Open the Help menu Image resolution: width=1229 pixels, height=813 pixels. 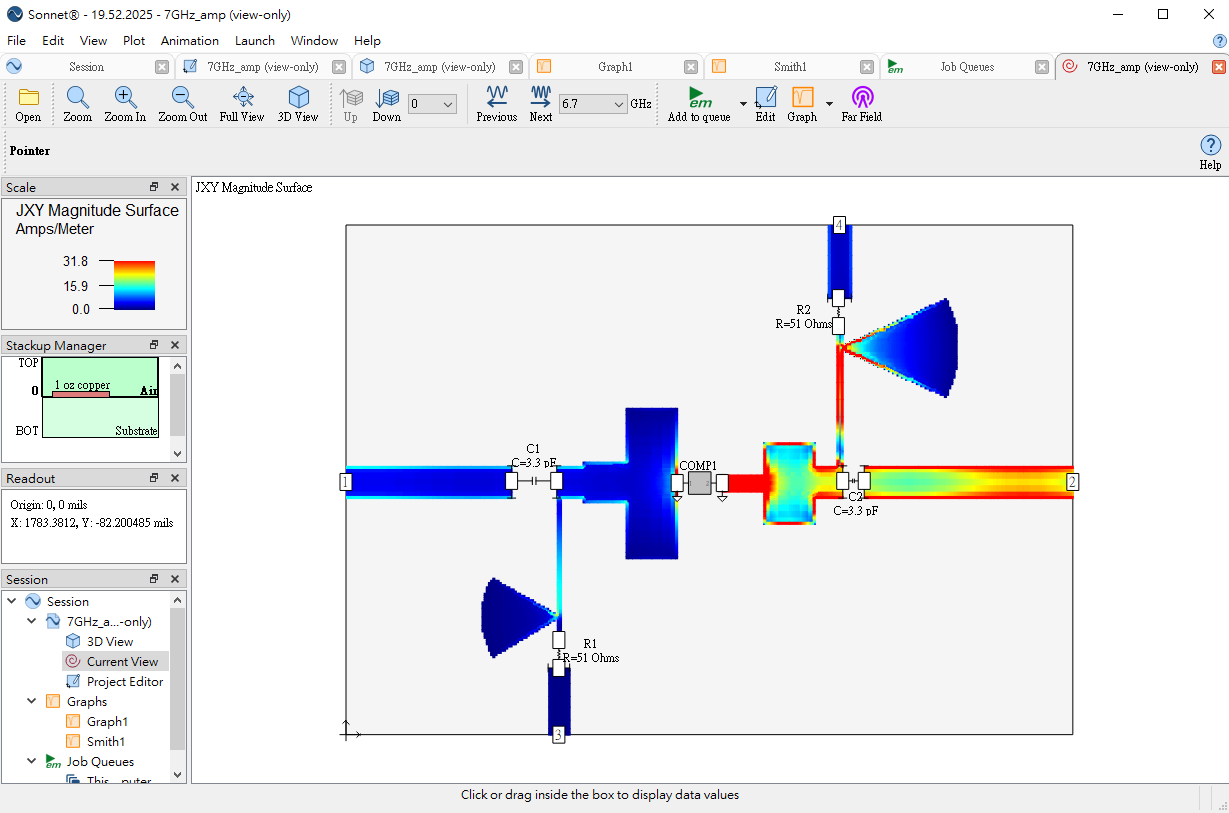[x=367, y=41]
